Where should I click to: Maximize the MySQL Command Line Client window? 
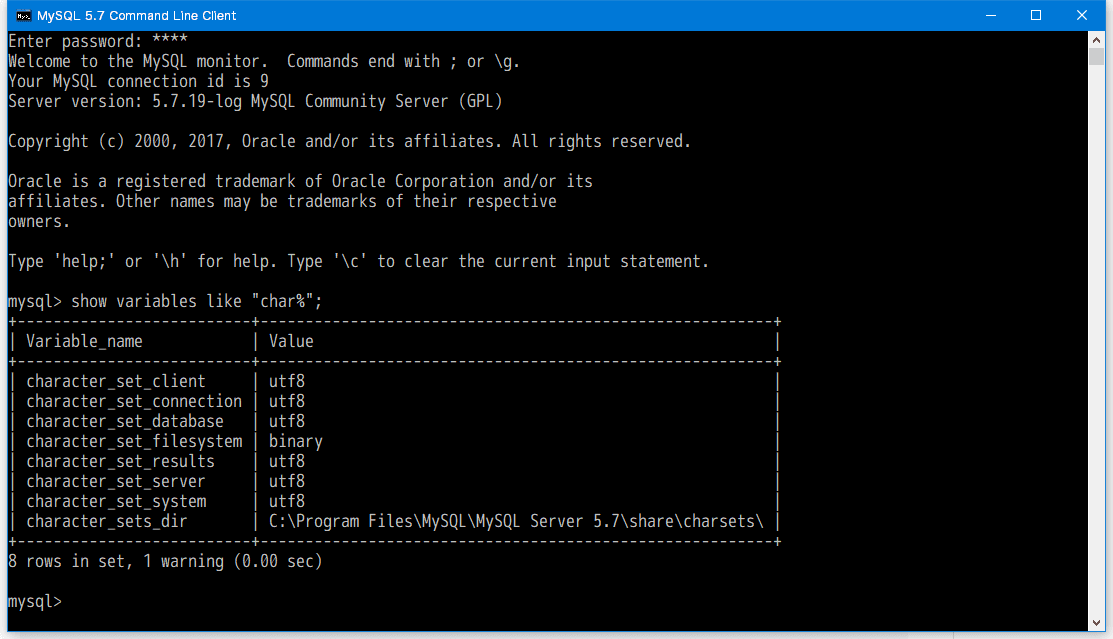click(x=1036, y=15)
